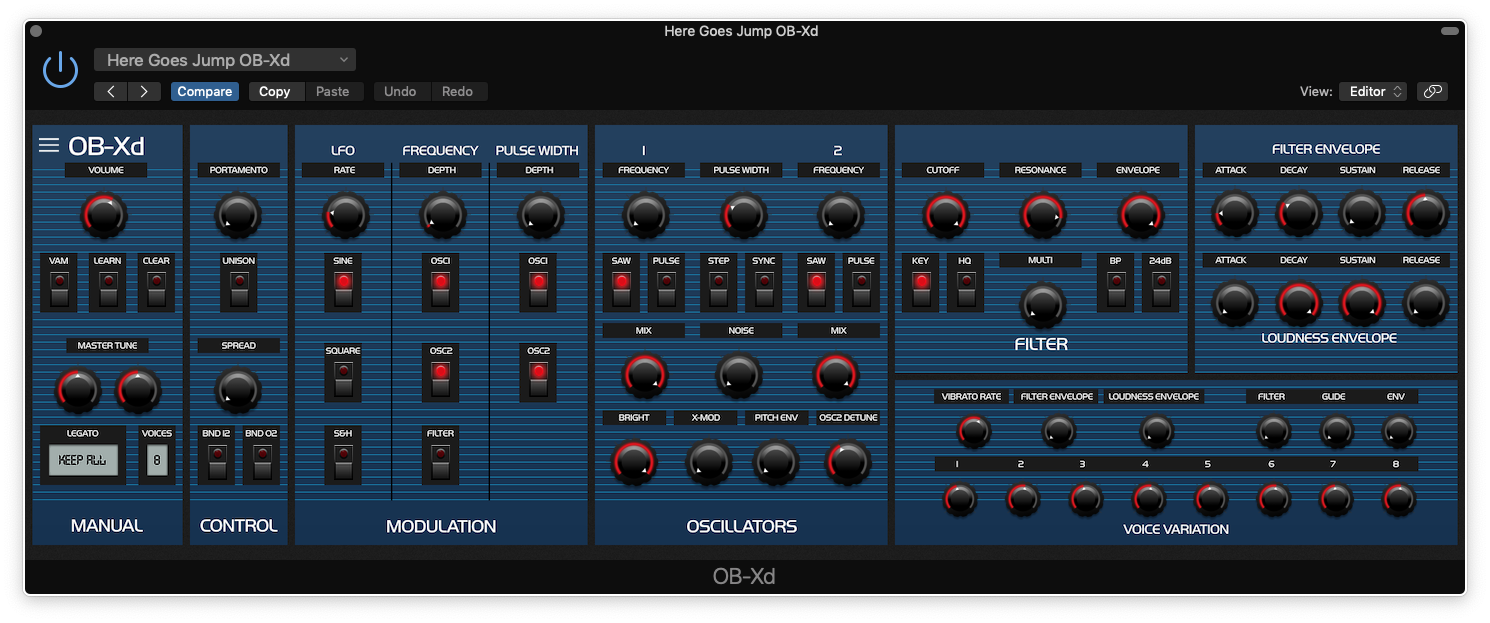Click the OSC2 DETUNE knob
This screenshot has height=623, width=1490.
pos(848,462)
